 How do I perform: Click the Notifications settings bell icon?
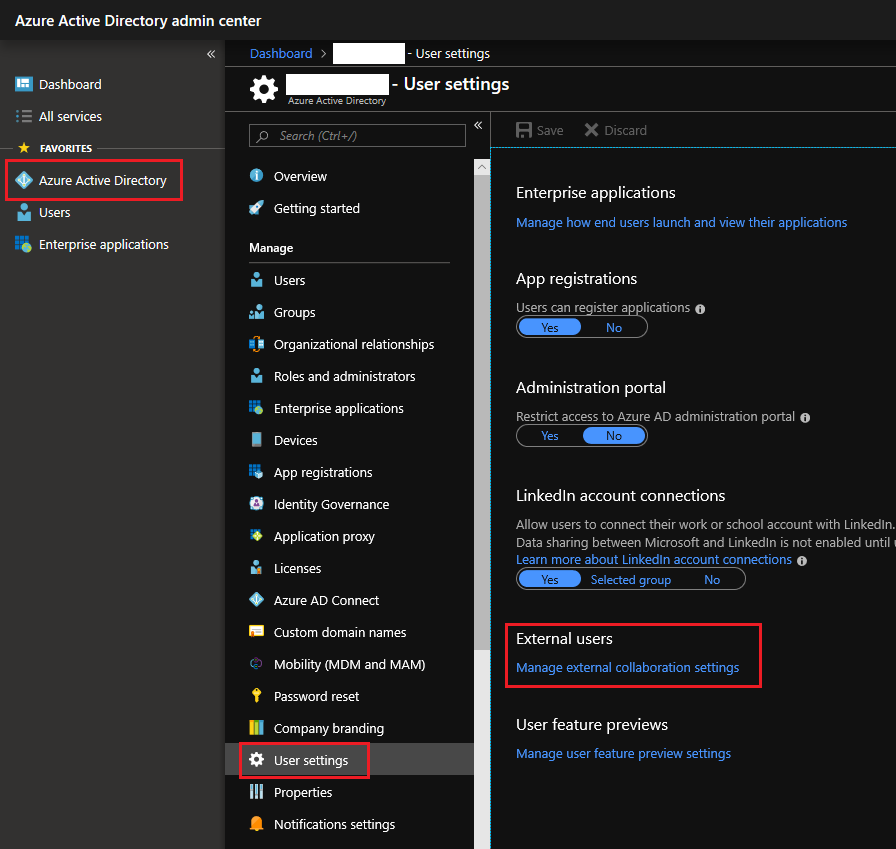click(x=257, y=823)
